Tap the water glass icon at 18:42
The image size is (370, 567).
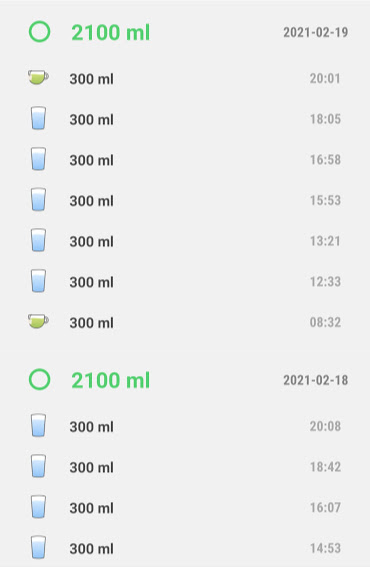click(x=38, y=466)
